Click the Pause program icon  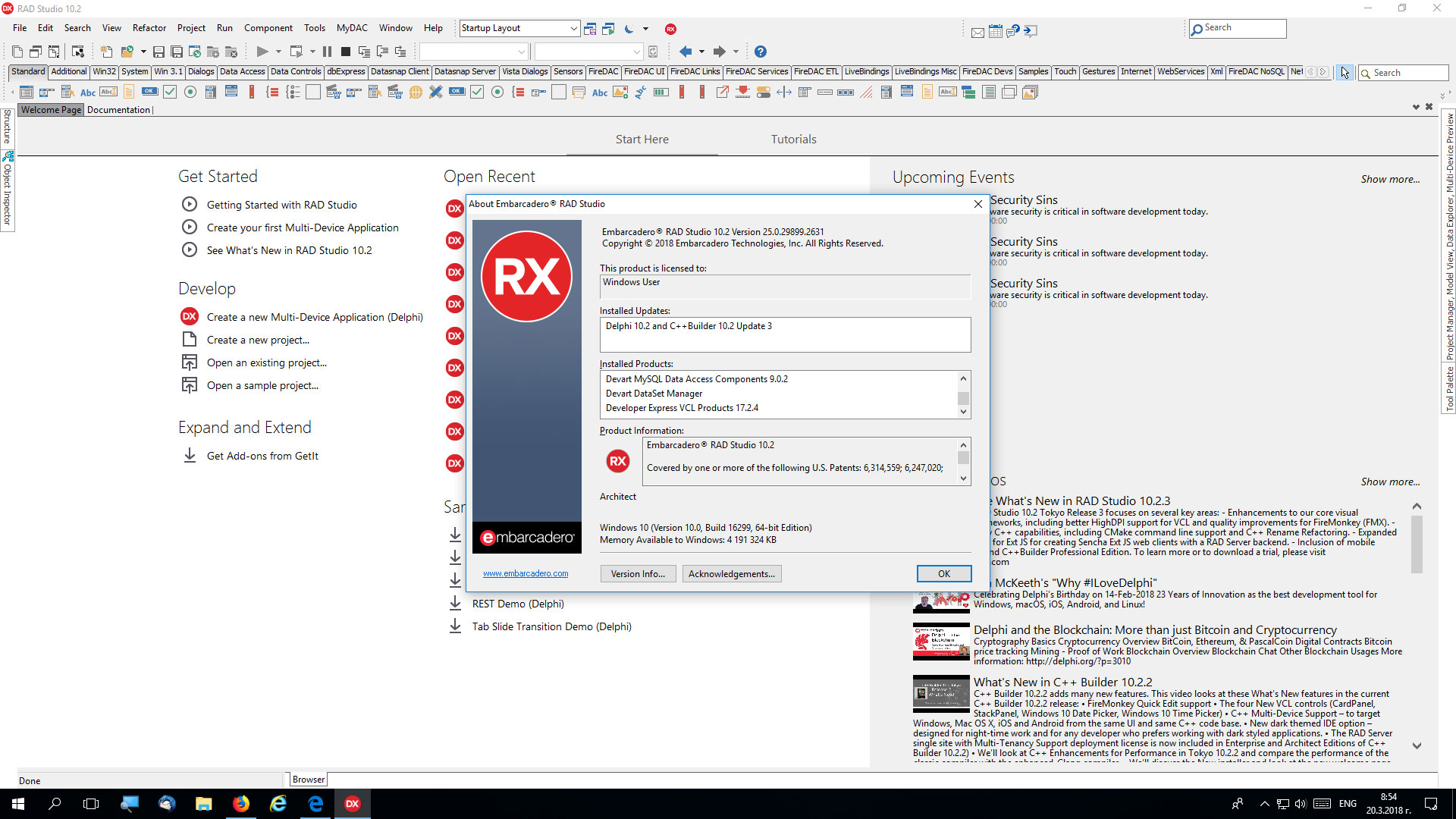(327, 52)
